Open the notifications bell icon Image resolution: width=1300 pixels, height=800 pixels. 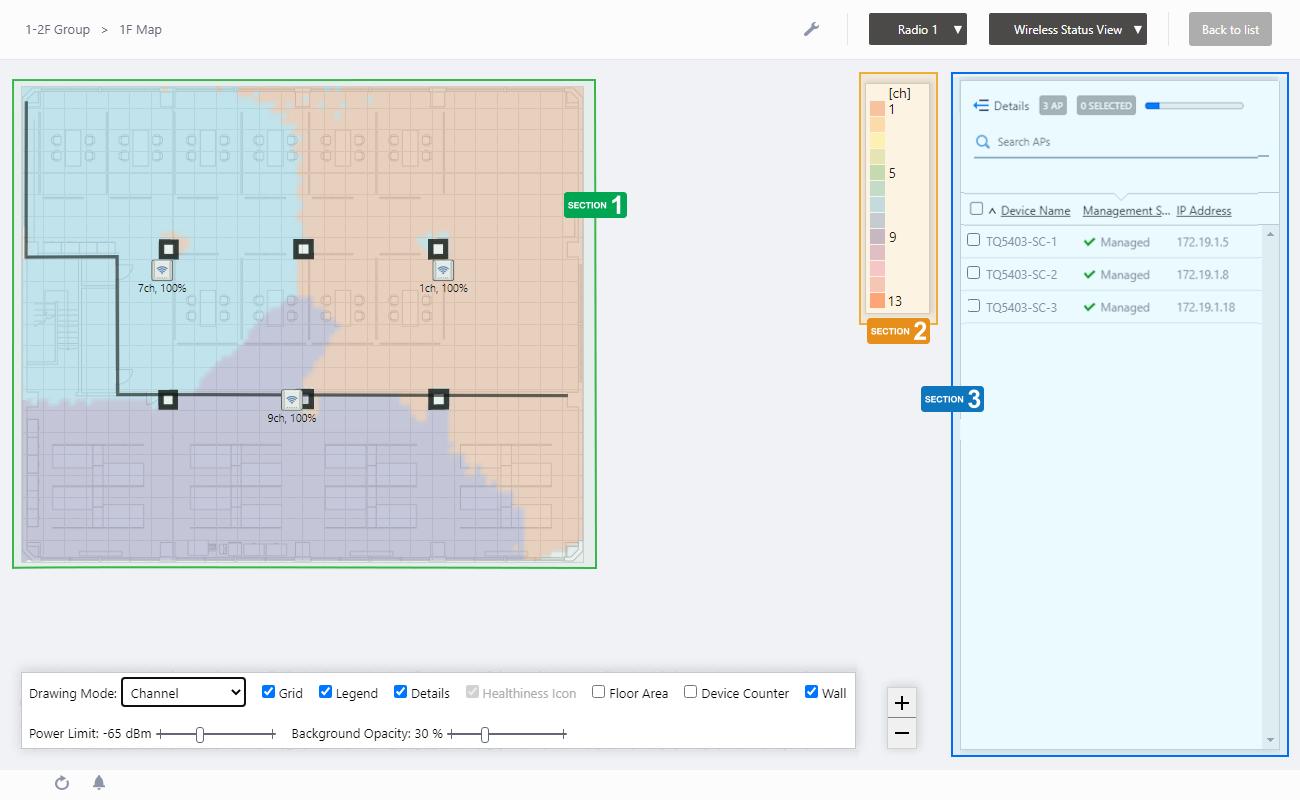coord(99,783)
